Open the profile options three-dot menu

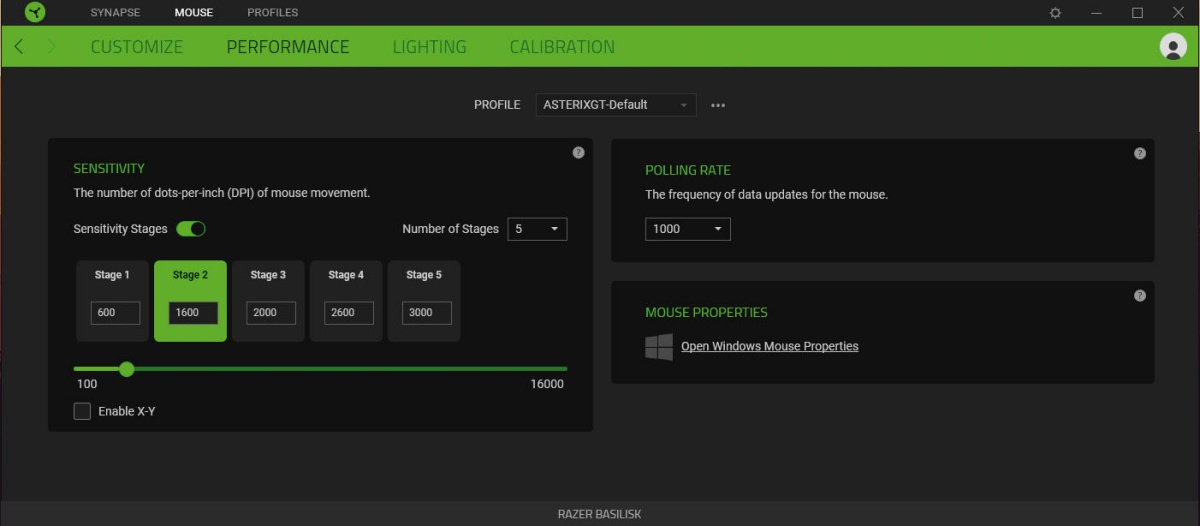point(718,104)
